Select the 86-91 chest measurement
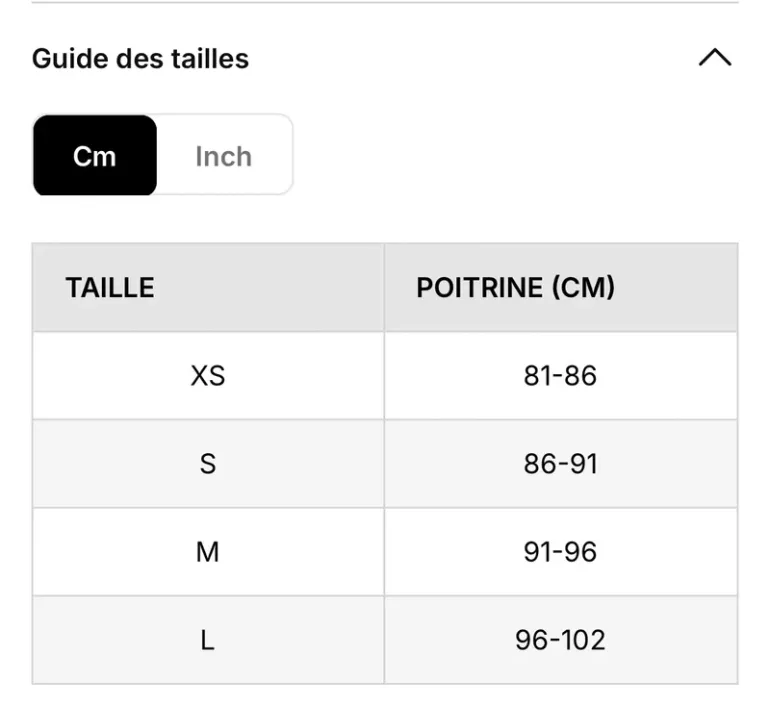Image resolution: width=770 pixels, height=706 pixels. click(x=561, y=464)
